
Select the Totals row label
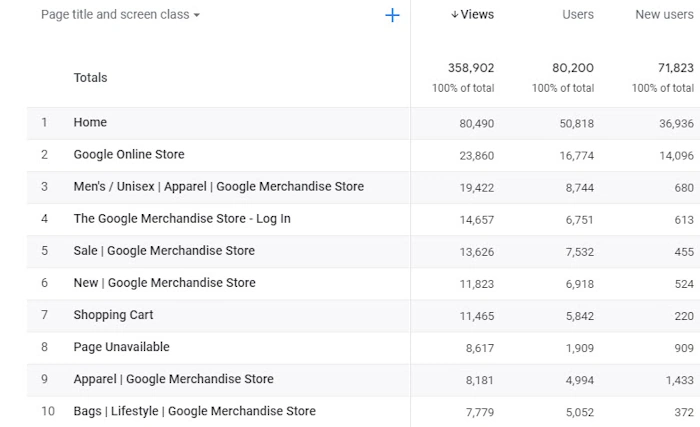[x=90, y=78]
